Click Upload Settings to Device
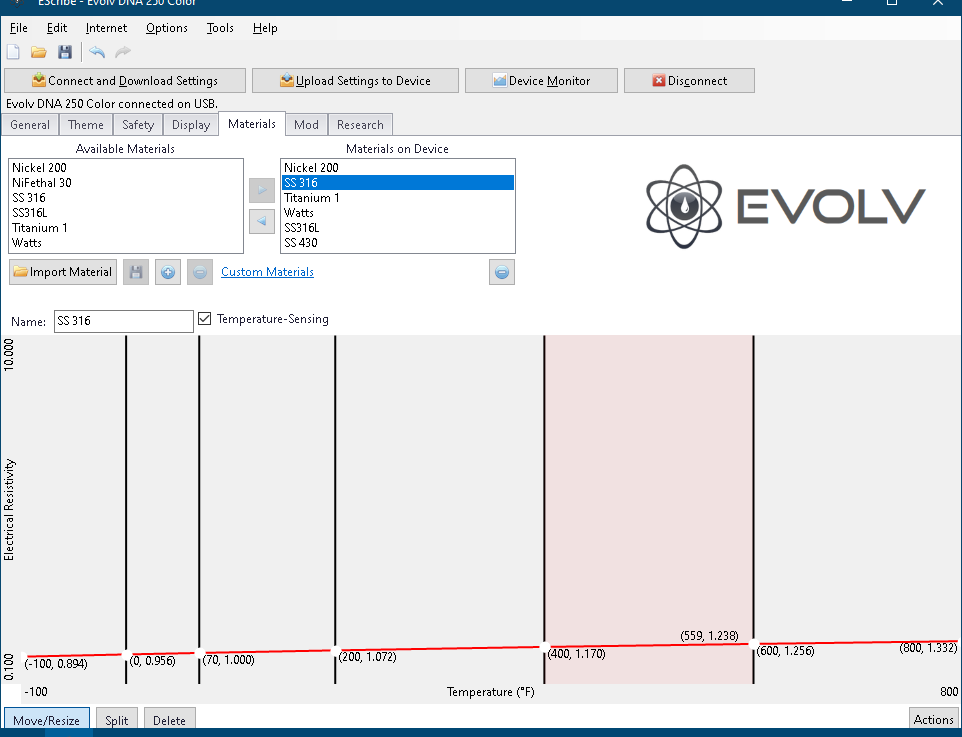962x737 pixels. coord(355,81)
